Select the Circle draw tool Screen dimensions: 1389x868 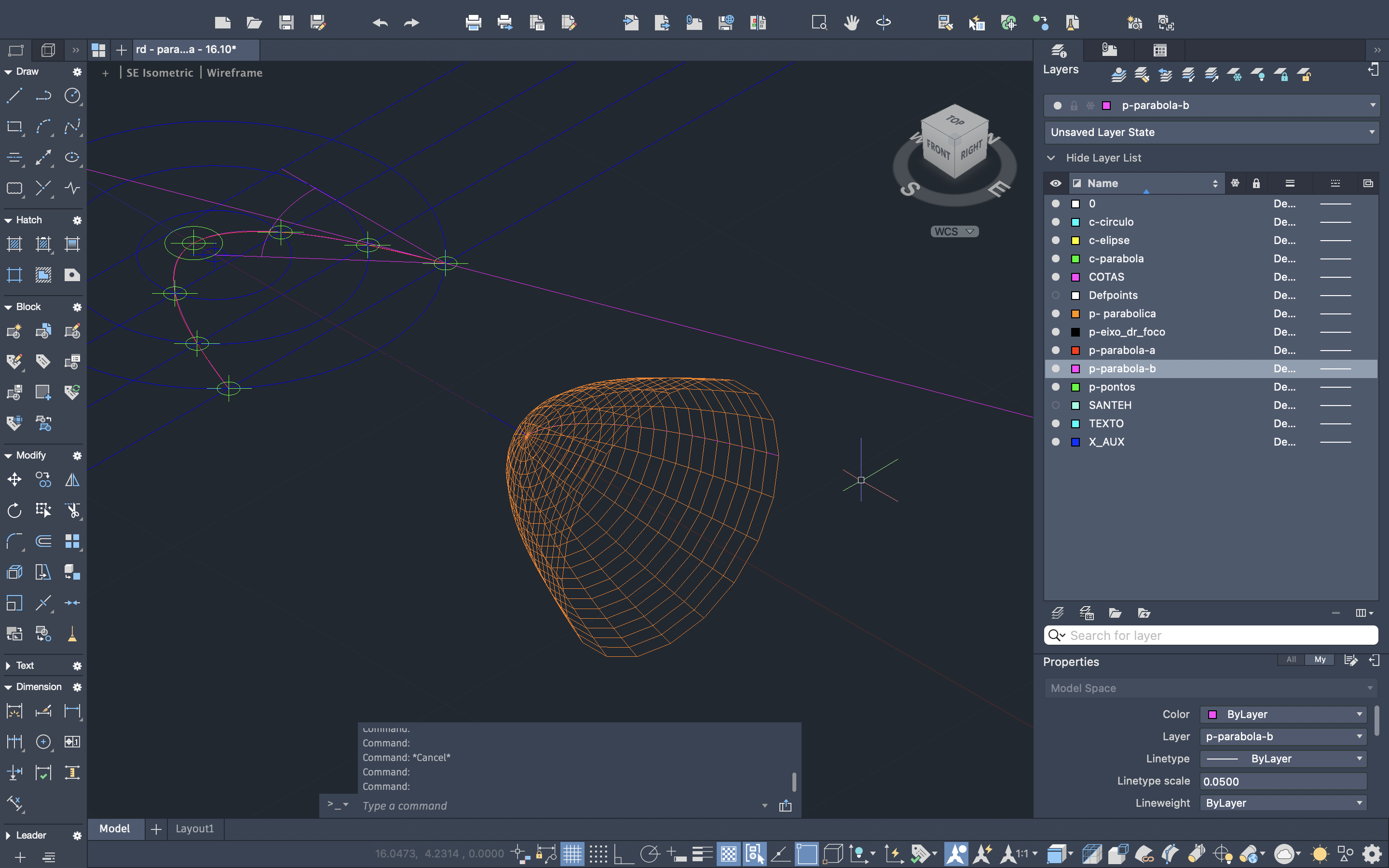coord(72,95)
